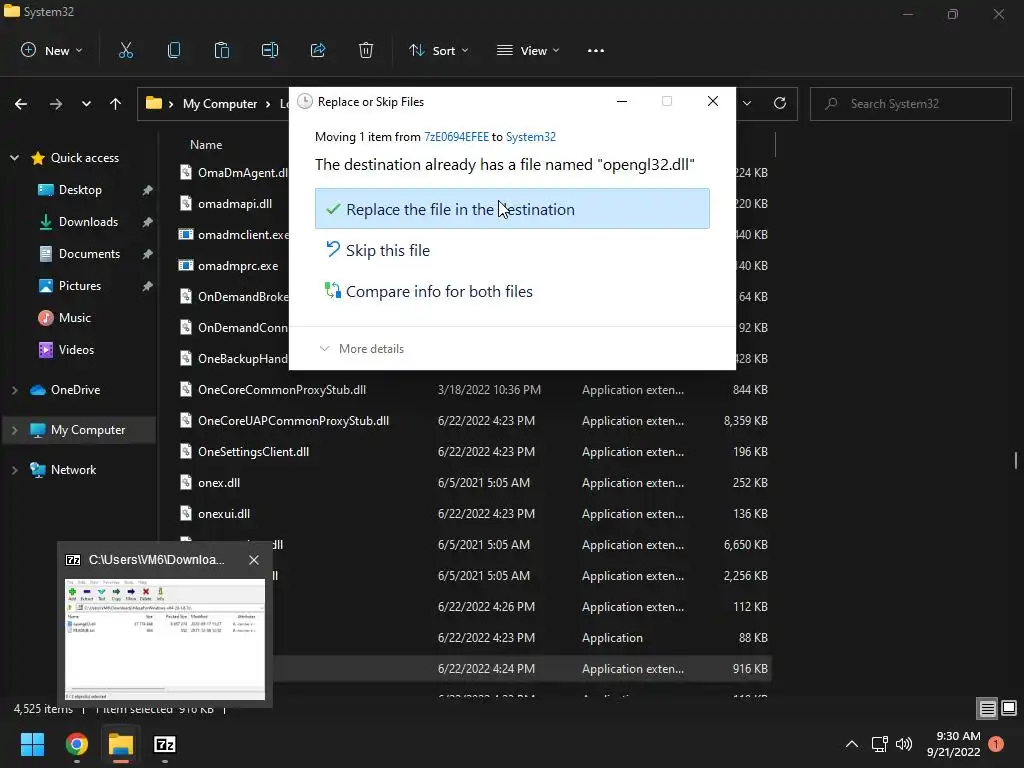Expand address bar history dropdown
The image size is (1024, 768).
coord(747,103)
